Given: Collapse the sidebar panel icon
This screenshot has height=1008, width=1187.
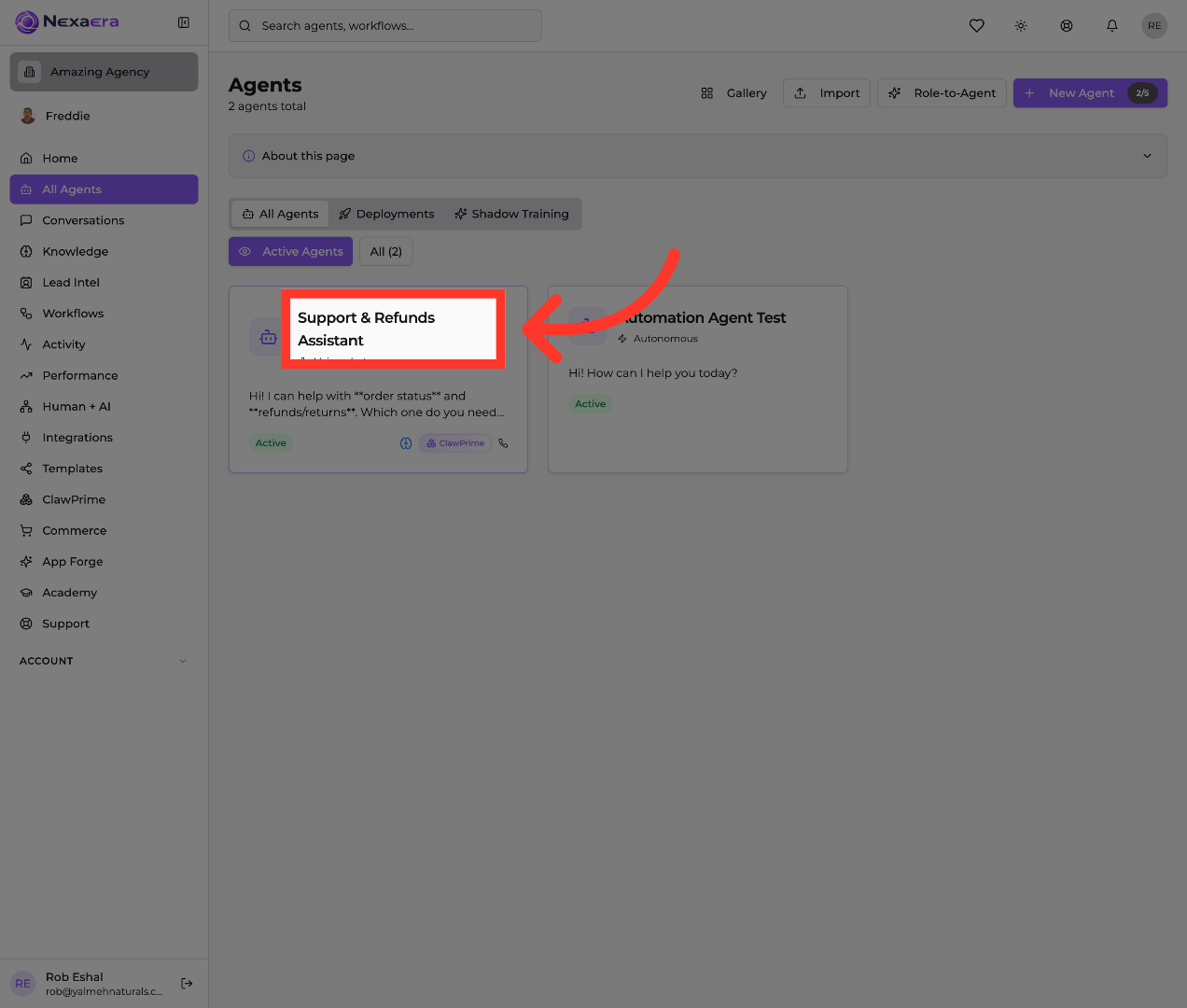Looking at the screenshot, I should 184,22.
